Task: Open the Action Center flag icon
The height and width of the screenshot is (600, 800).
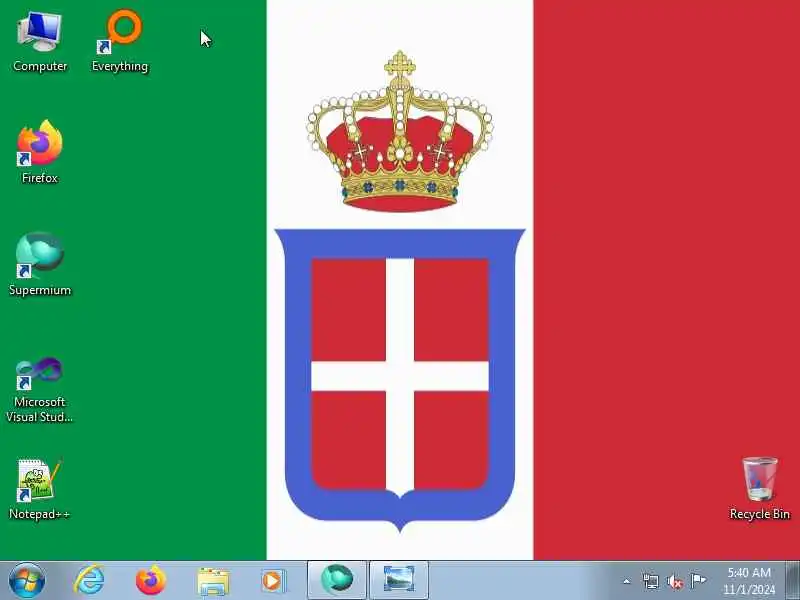Action: pyautogui.click(x=698, y=581)
